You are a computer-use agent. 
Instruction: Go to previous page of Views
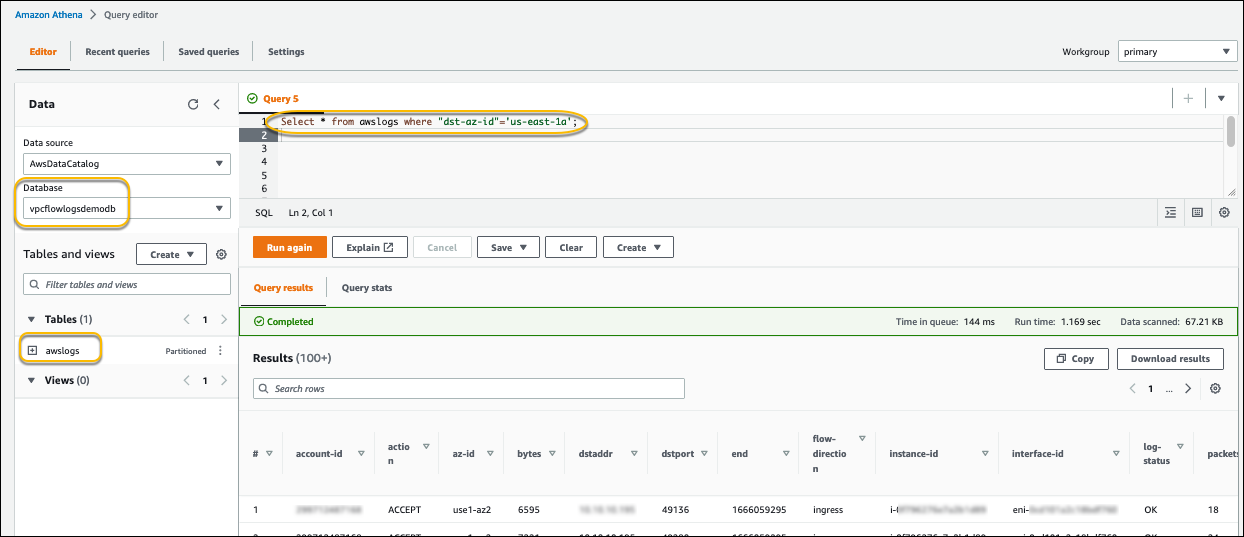186,381
